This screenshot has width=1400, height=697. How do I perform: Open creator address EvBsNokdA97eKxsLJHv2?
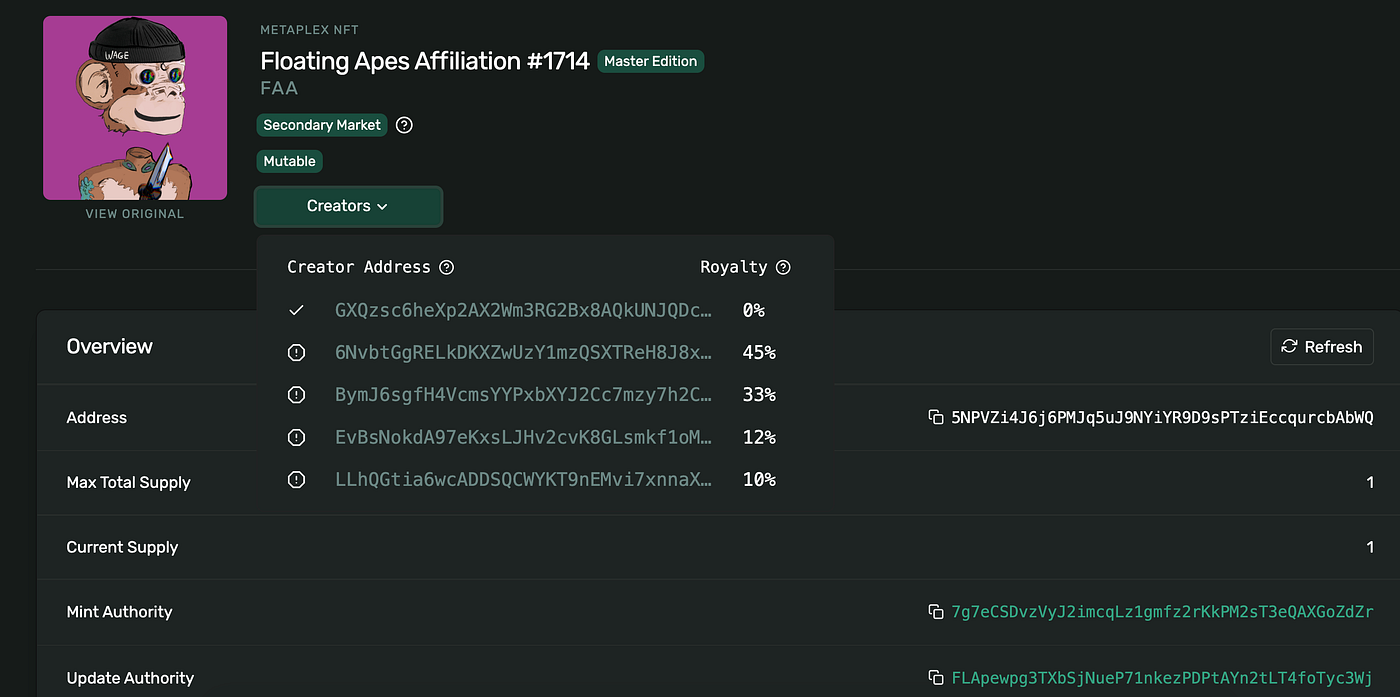[x=524, y=437]
